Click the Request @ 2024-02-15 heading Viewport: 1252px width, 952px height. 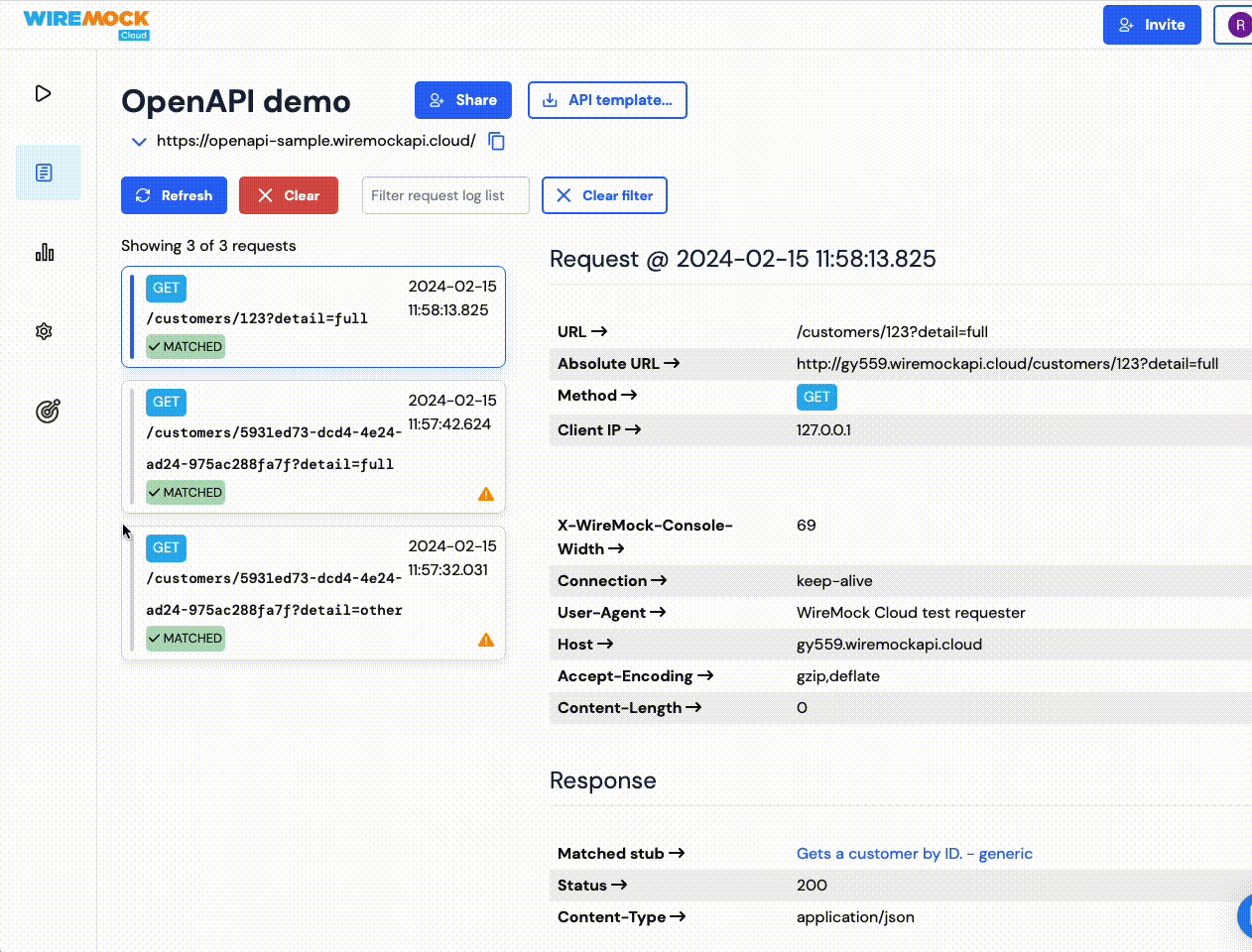[743, 259]
